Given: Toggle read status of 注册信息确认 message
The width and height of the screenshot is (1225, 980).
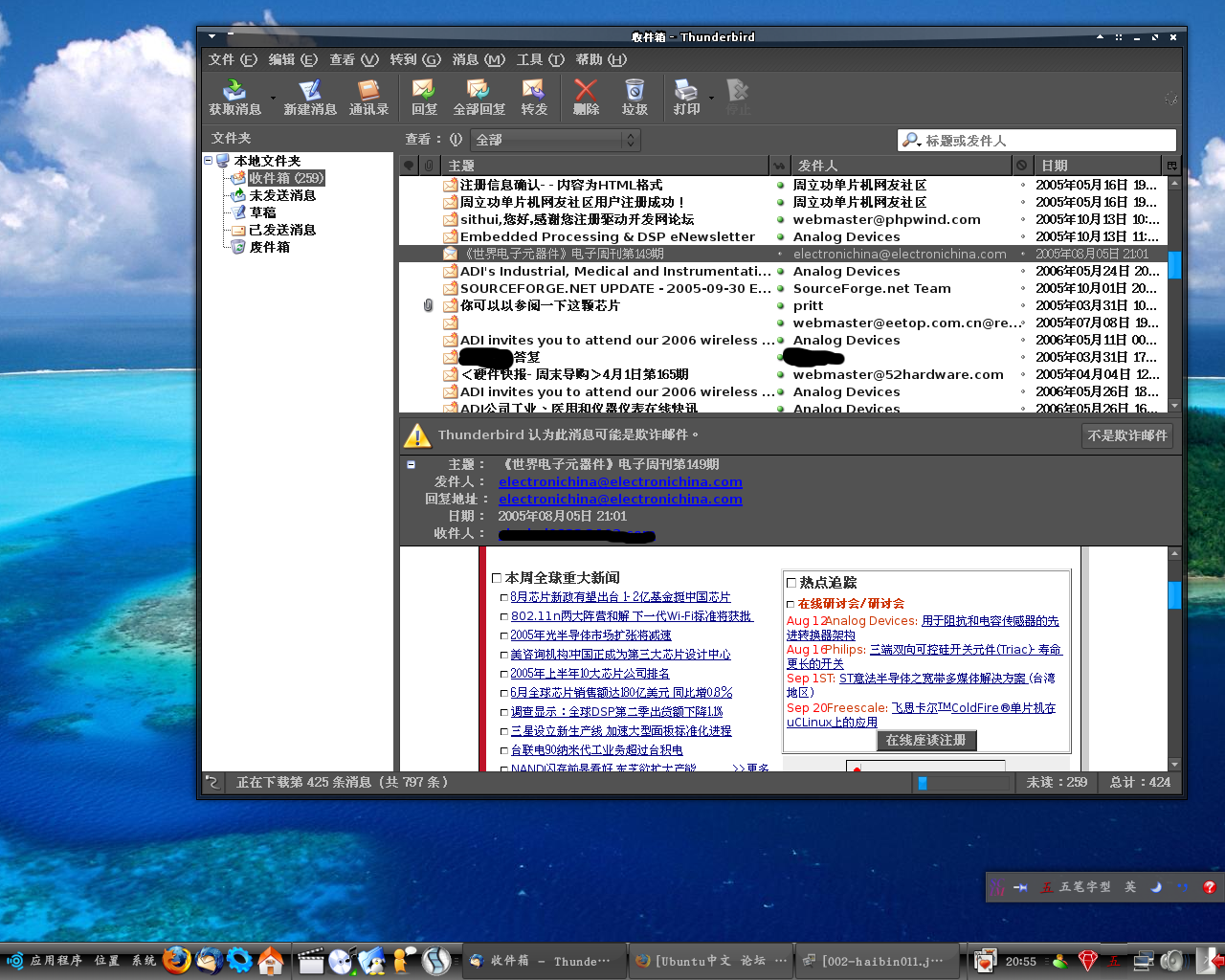Looking at the screenshot, I should [781, 185].
